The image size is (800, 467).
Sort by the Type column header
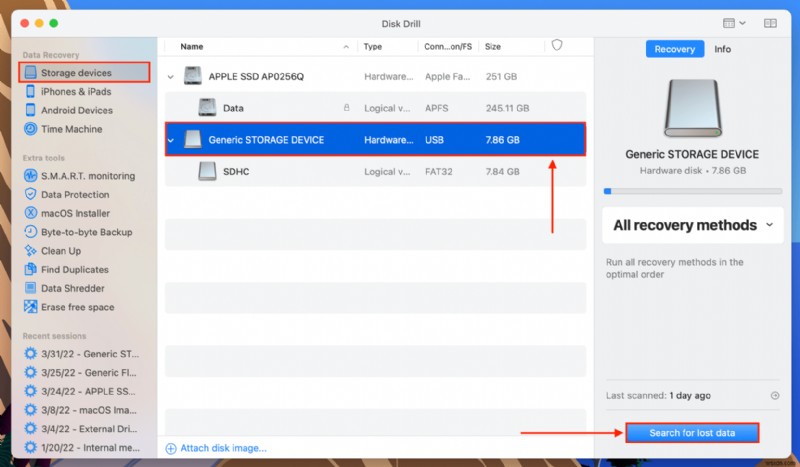[372, 46]
